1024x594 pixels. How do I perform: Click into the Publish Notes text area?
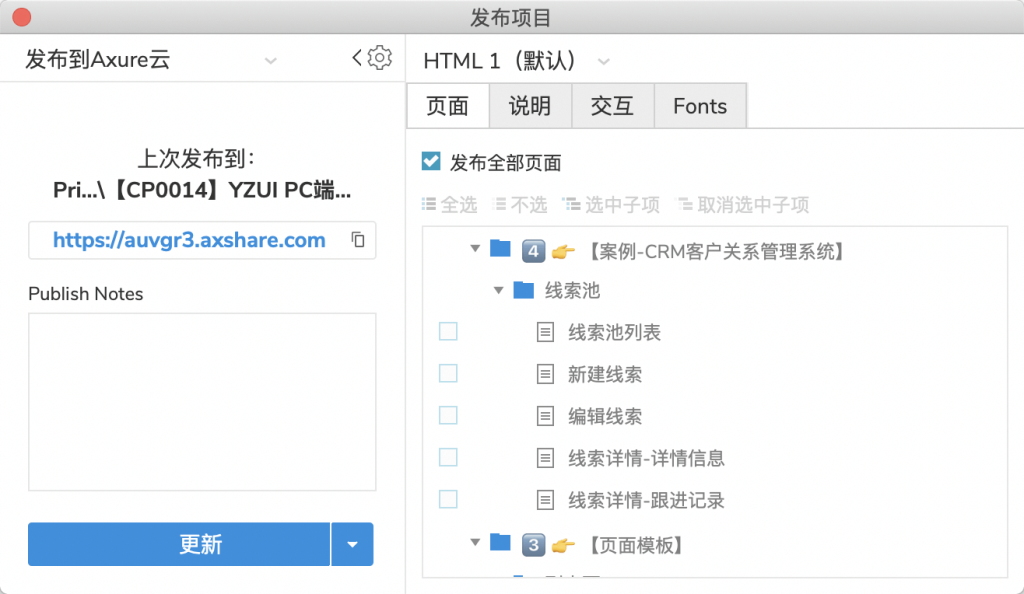point(202,402)
